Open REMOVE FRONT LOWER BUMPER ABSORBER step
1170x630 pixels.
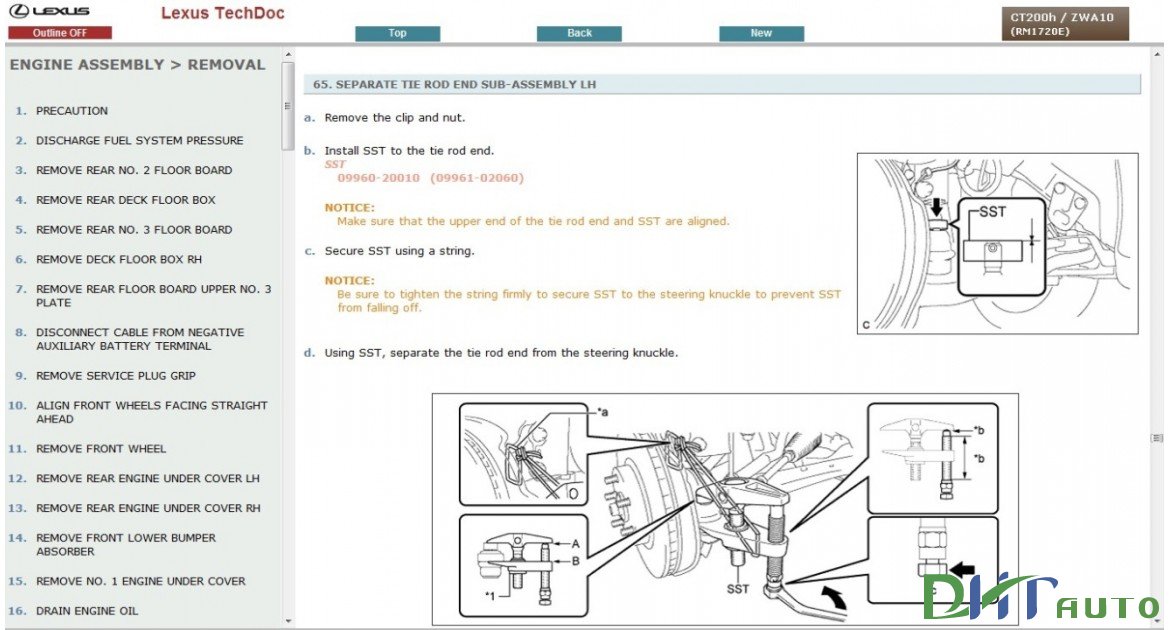[126, 545]
